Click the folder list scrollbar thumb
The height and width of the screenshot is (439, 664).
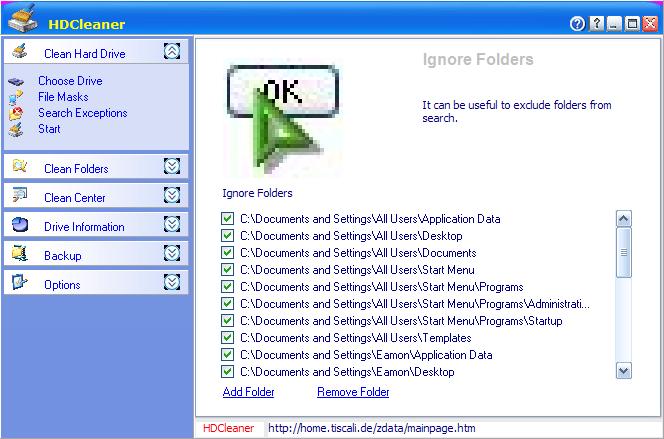coord(624,252)
